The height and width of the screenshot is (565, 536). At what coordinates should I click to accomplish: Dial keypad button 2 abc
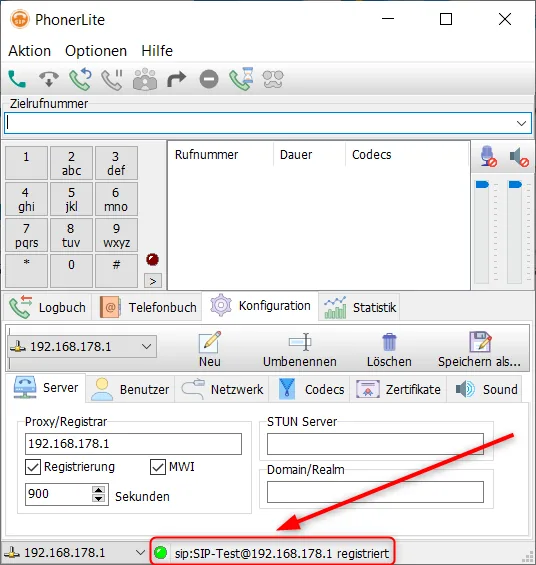tap(71, 163)
